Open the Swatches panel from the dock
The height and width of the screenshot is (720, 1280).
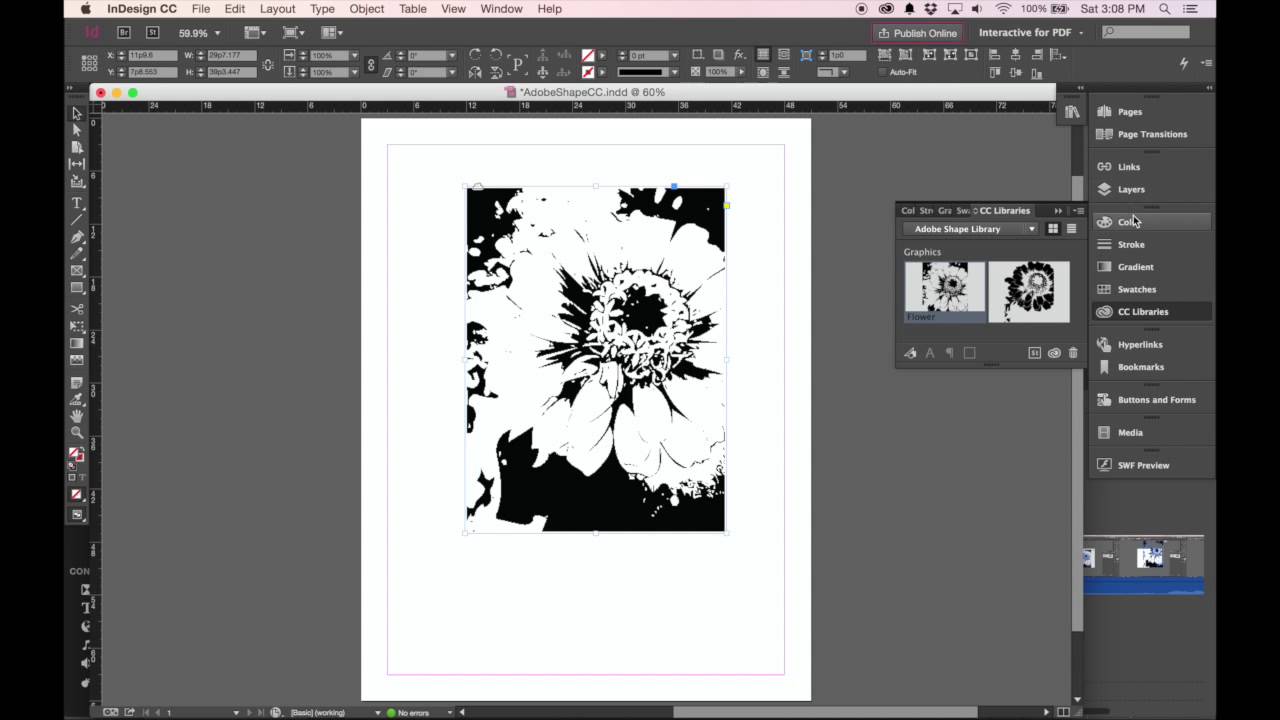coord(1136,289)
